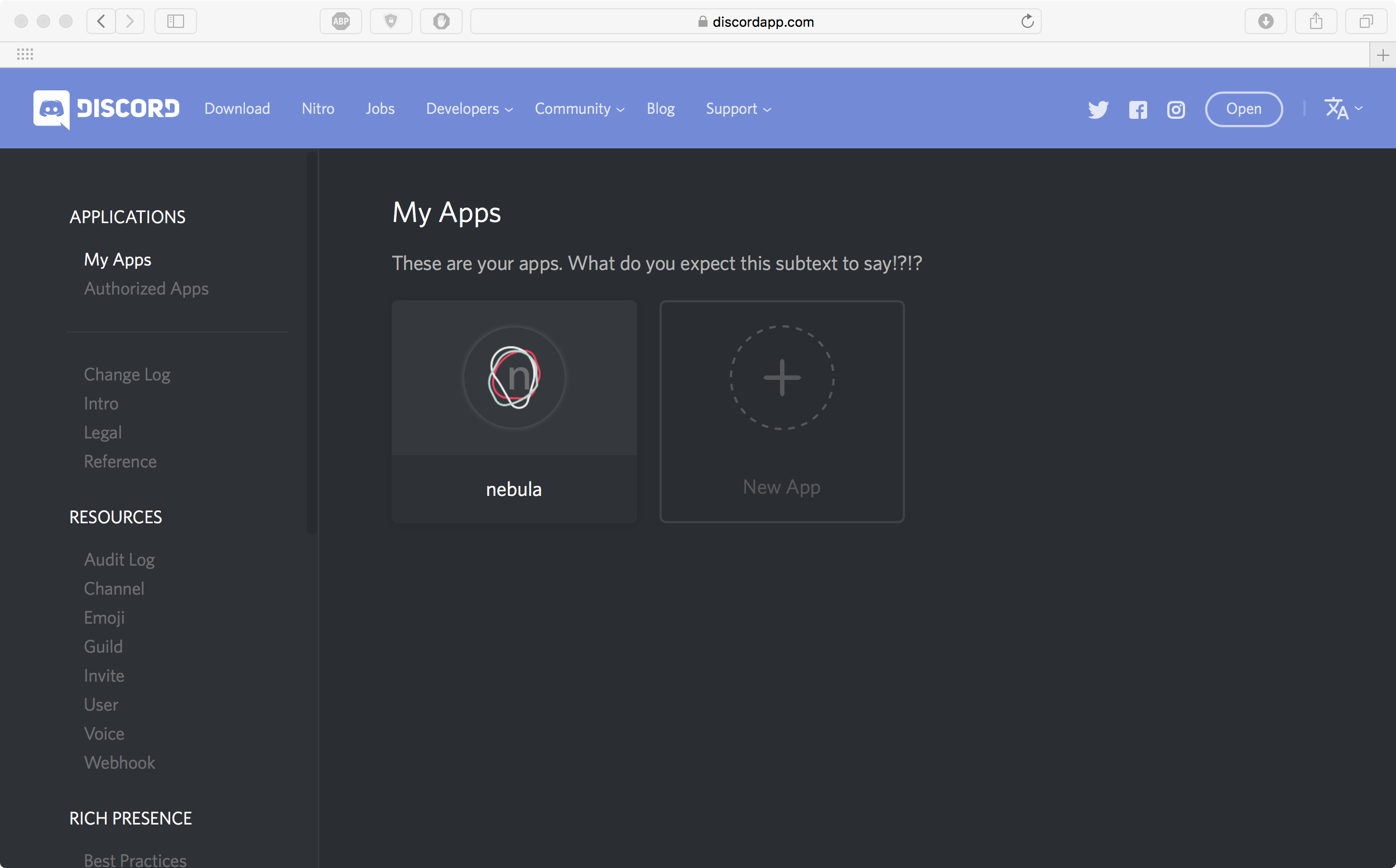Expand the Support dropdown menu
This screenshot has height=868, width=1396.
[738, 109]
